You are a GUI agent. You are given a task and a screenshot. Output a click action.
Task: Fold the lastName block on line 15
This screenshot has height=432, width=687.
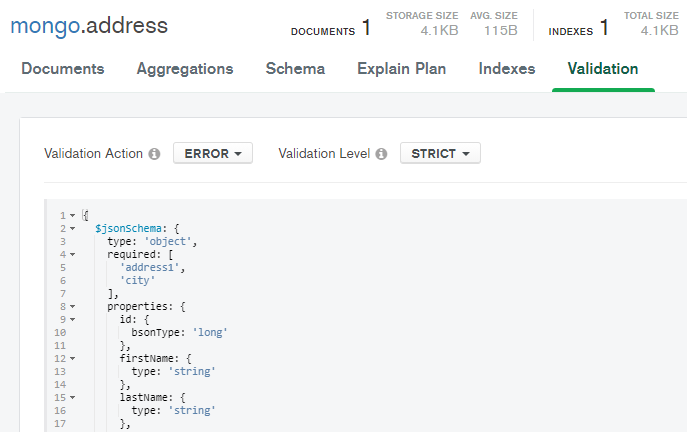pyautogui.click(x=73, y=398)
